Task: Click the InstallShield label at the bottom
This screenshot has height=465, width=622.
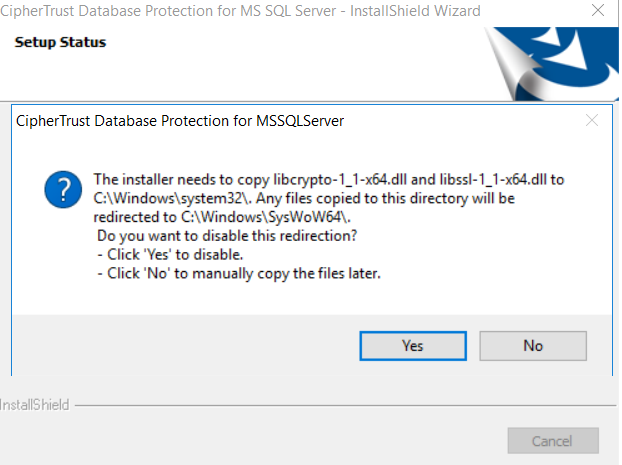Action: [35, 405]
